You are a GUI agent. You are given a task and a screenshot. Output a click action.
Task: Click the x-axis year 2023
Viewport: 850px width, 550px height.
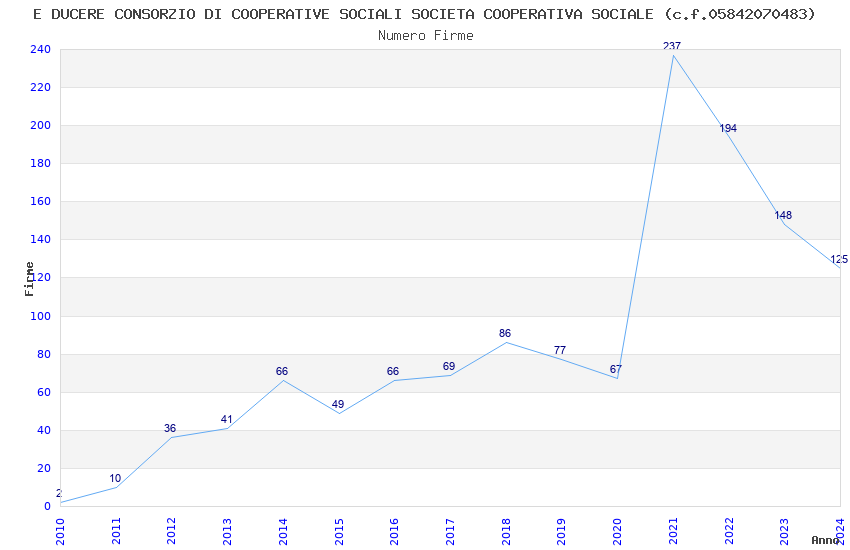(x=785, y=531)
